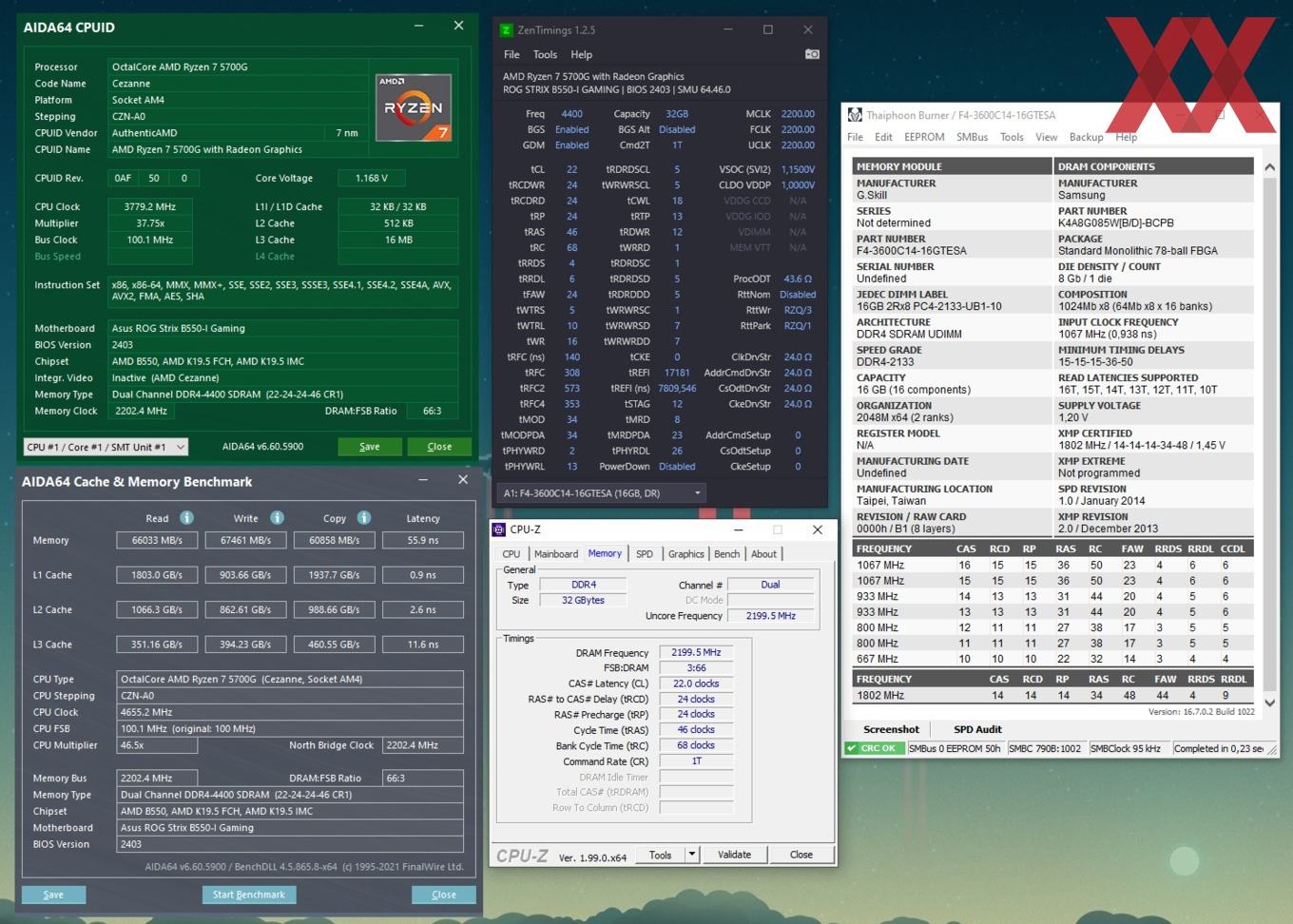Click the info icon next to Read

[186, 518]
